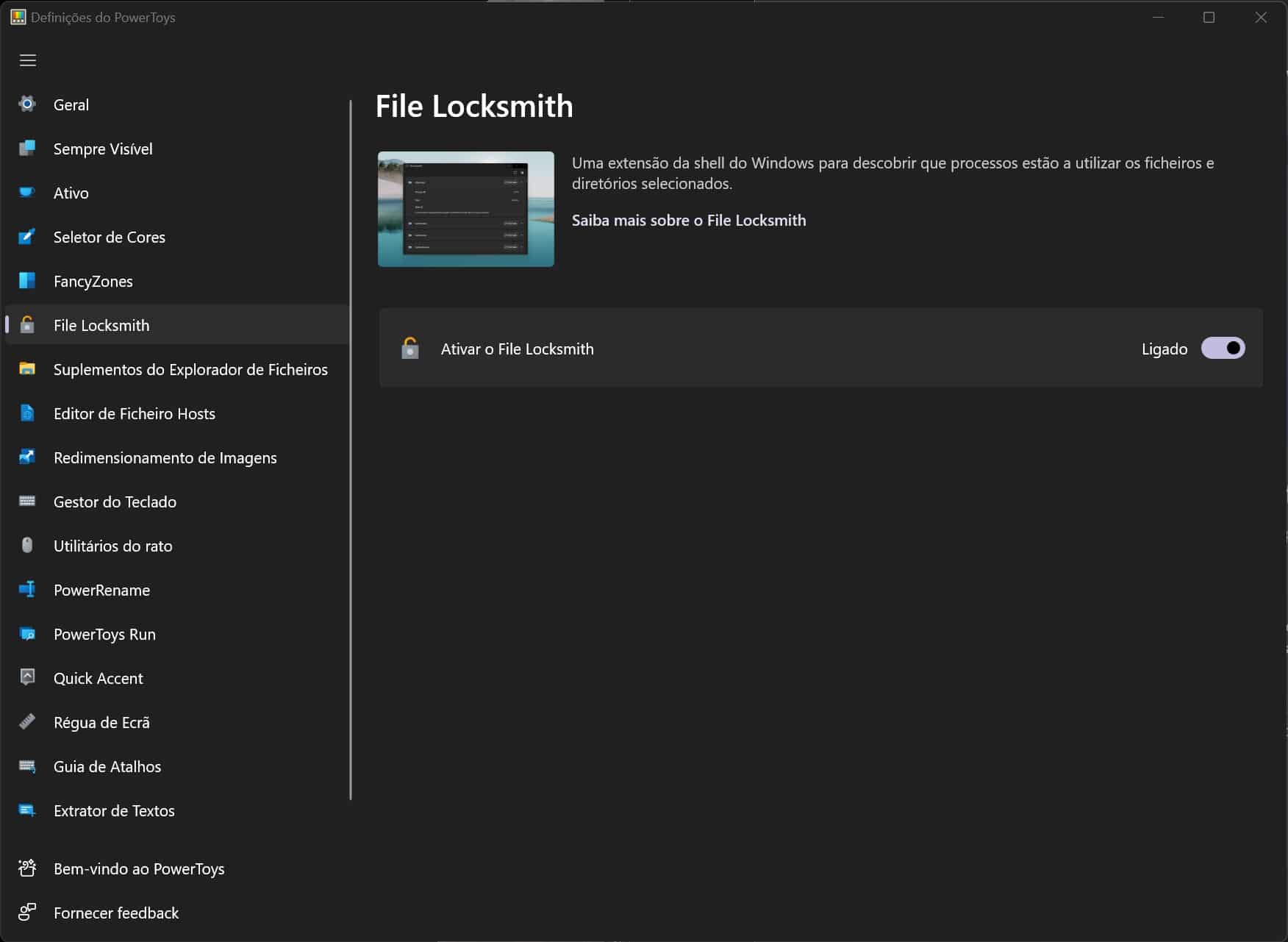
Task: Click the Seletor de Cores icon
Action: 27,237
